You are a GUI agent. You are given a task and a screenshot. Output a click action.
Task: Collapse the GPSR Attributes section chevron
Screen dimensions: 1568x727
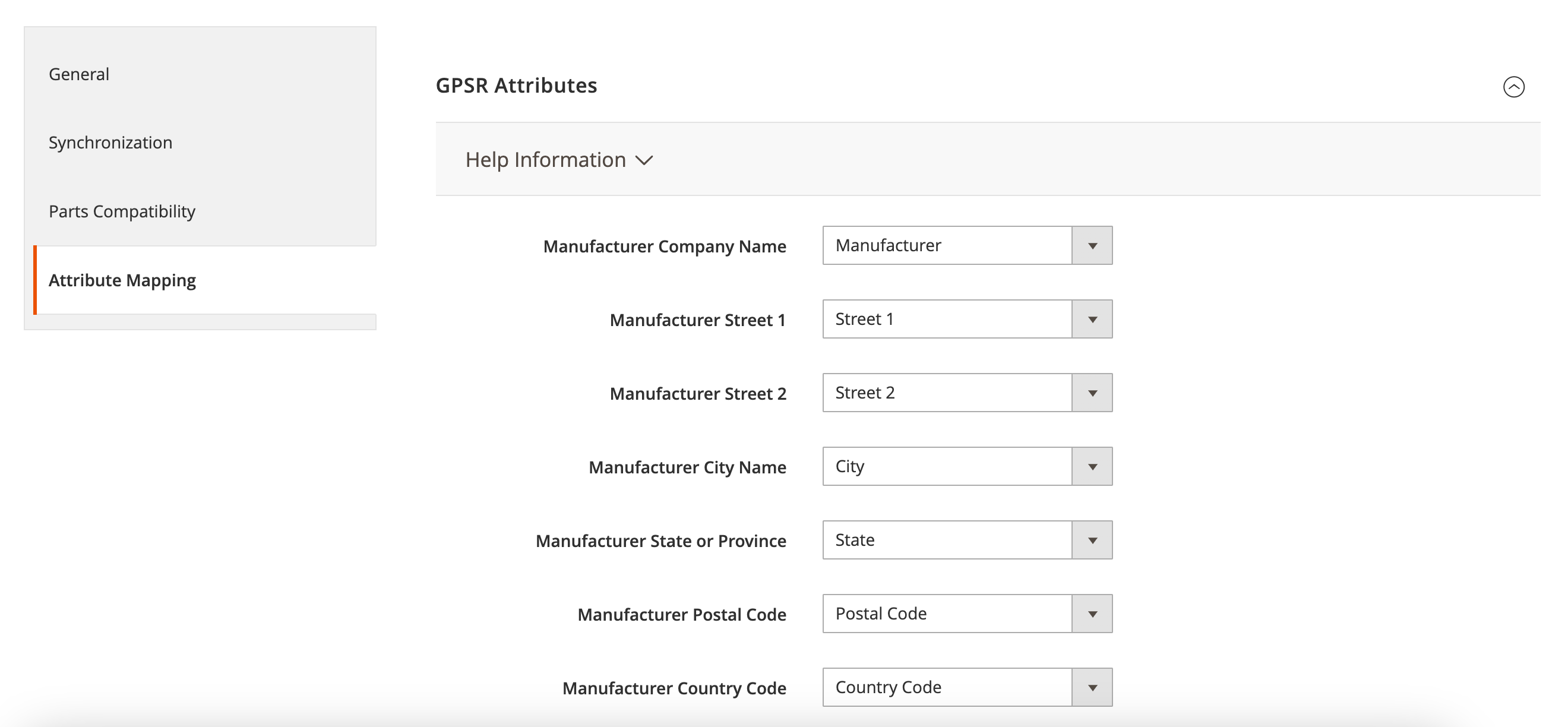click(1514, 87)
